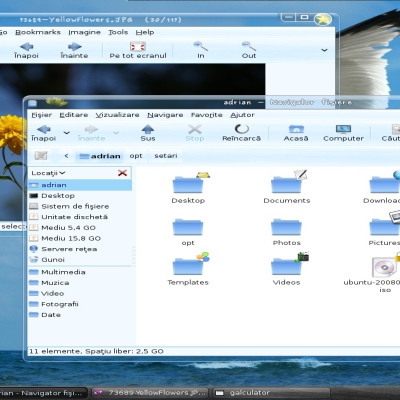Image resolution: width=400 pixels, height=400 pixels.
Task: Open Sistem de fișiere in sidebar
Action: [x=80, y=206]
